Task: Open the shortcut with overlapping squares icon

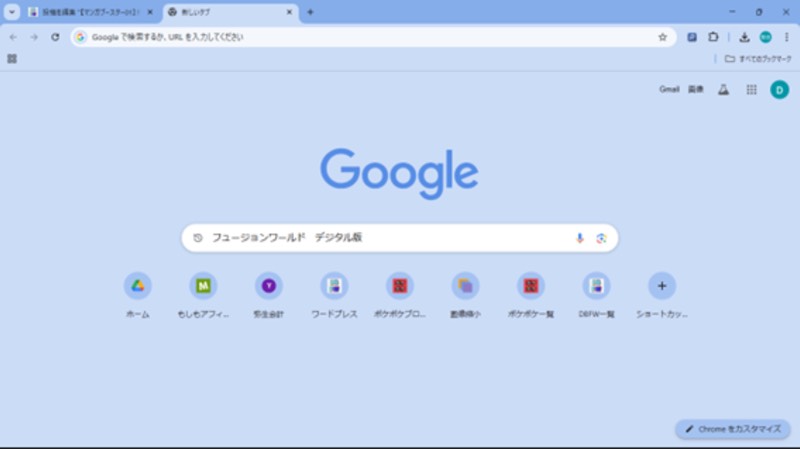Action: pos(465,295)
